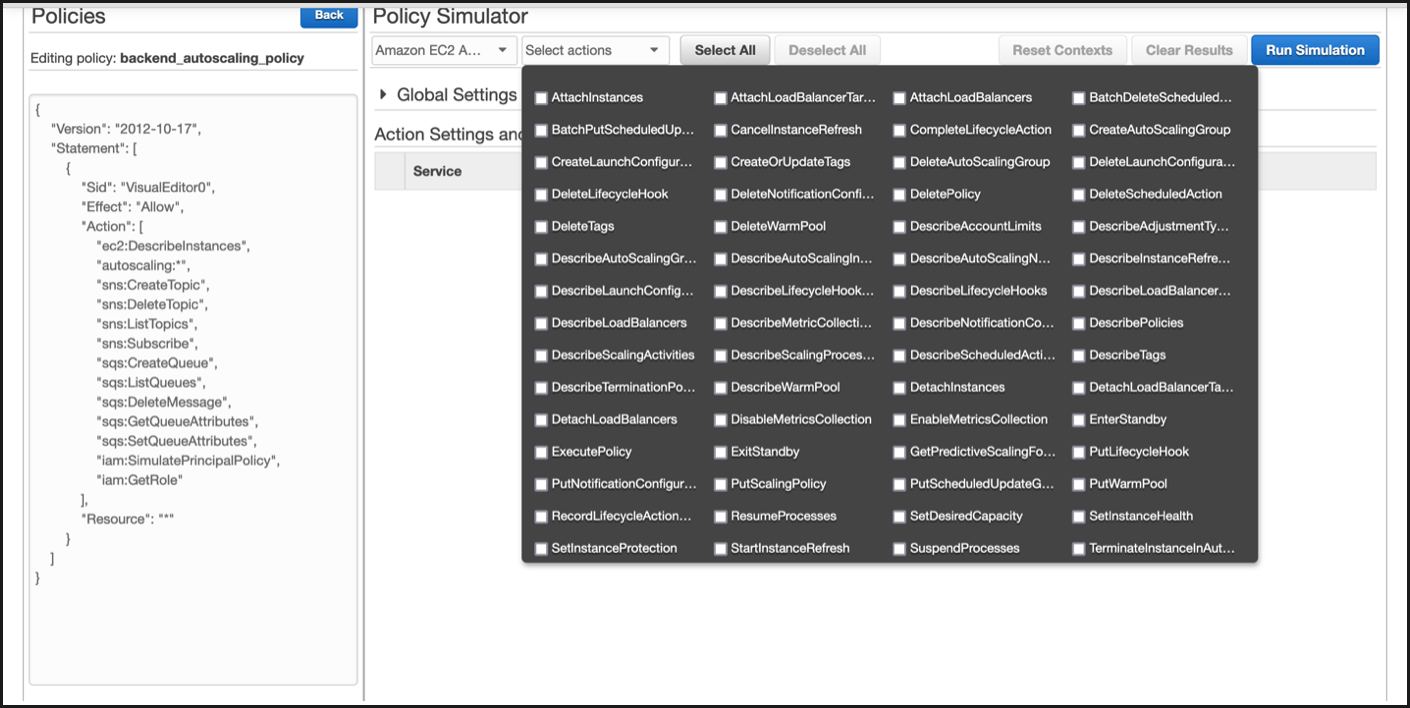The image size is (1410, 708).
Task: Check the CreateOrUpdateTags action
Action: 720,162
